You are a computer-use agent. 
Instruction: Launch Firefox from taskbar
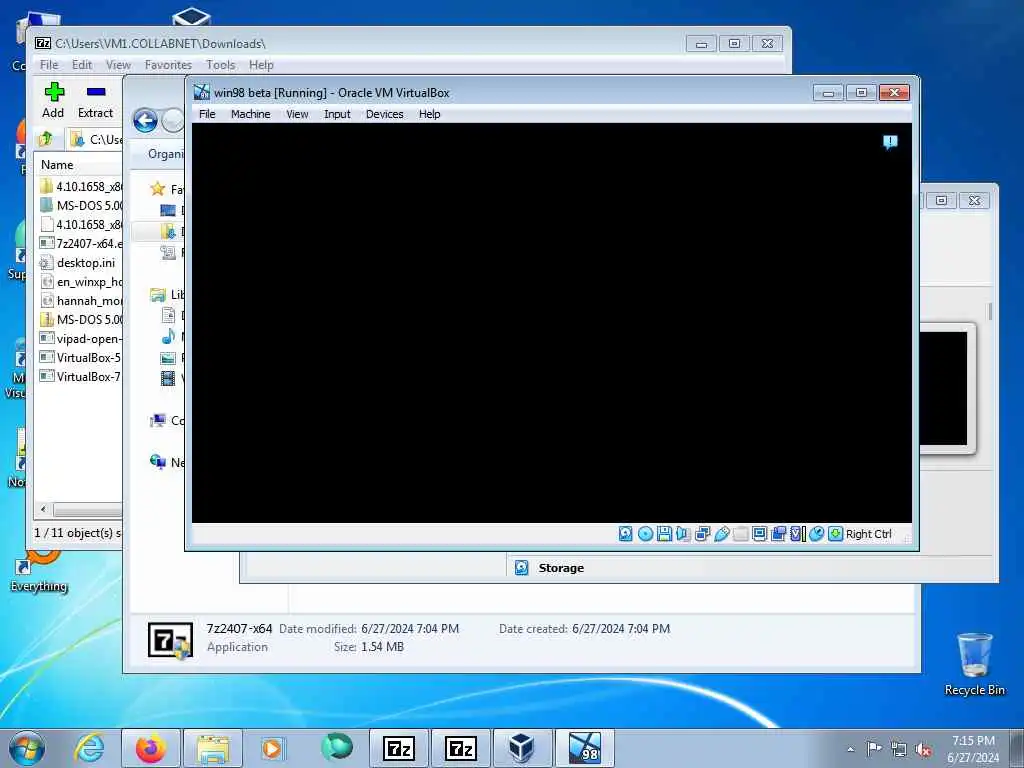[x=150, y=748]
